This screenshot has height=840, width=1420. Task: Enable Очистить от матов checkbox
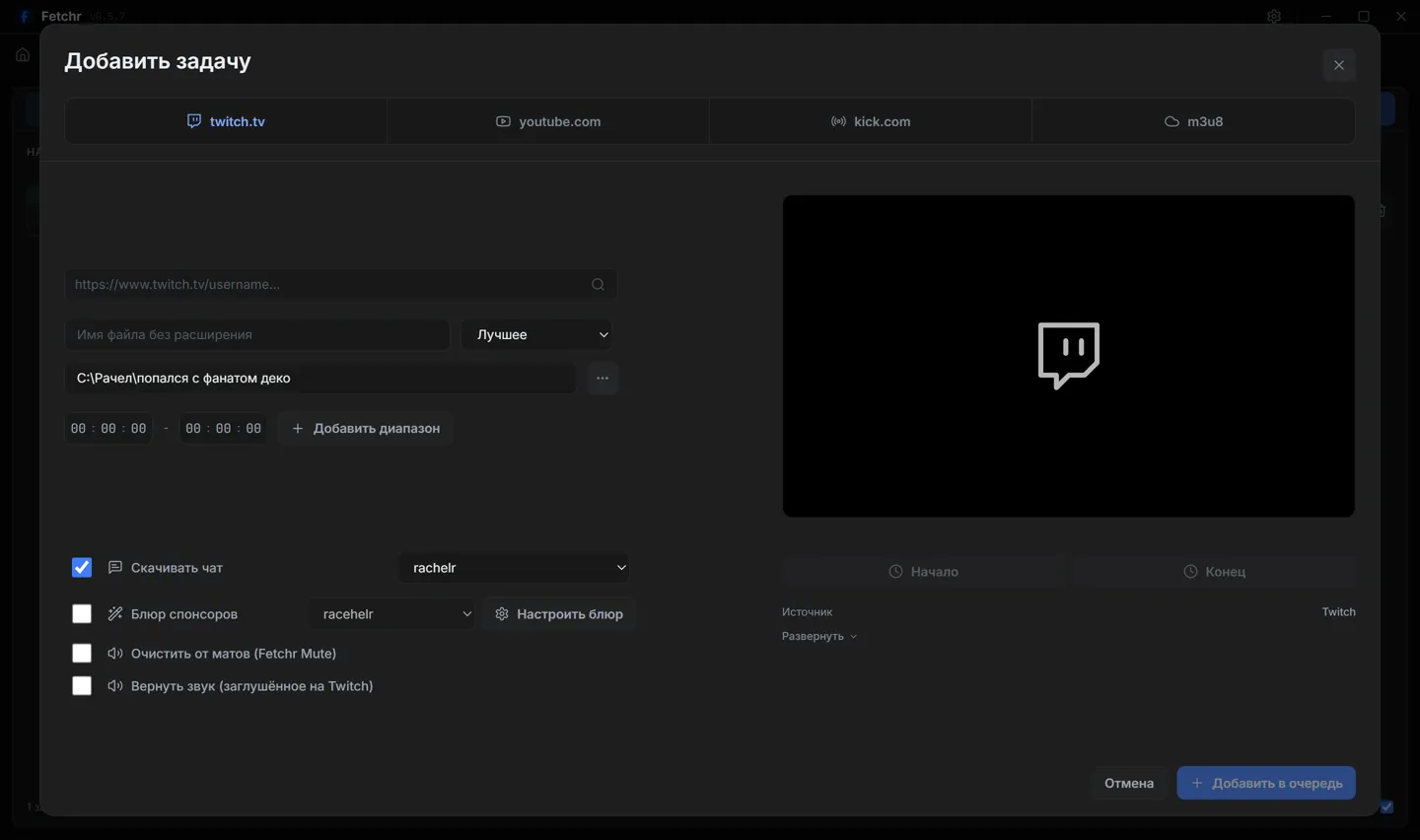tap(82, 654)
